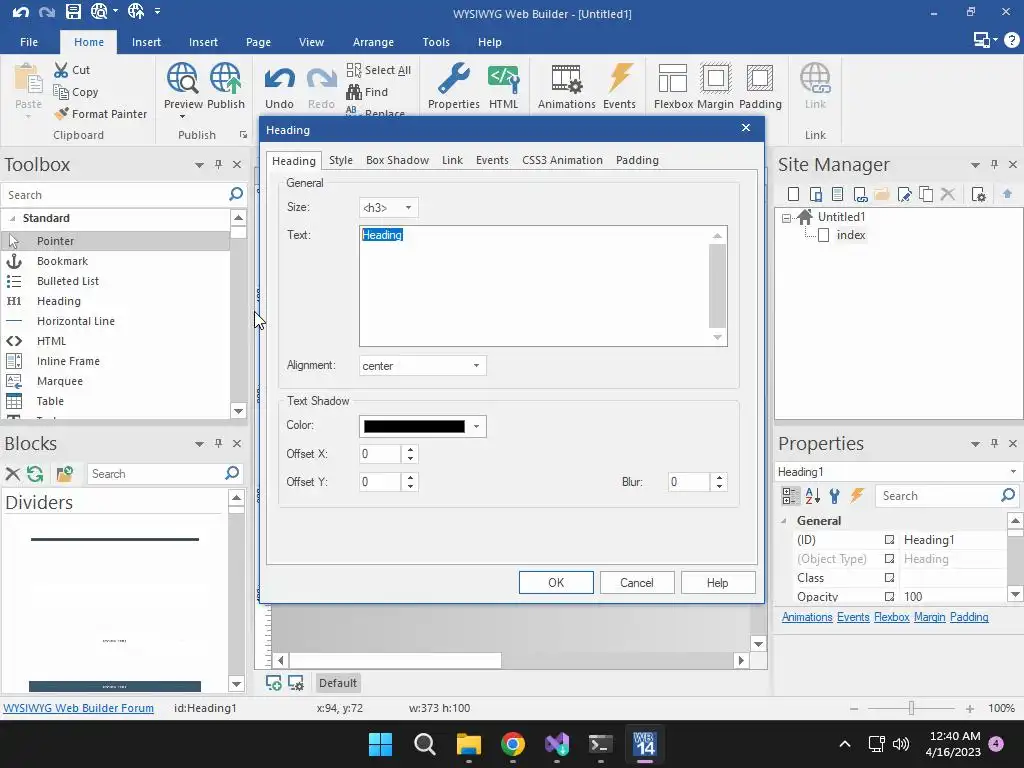Viewport: 1024px width, 768px height.
Task: Open the Text Shadow Color dropdown arrow
Action: [476, 426]
